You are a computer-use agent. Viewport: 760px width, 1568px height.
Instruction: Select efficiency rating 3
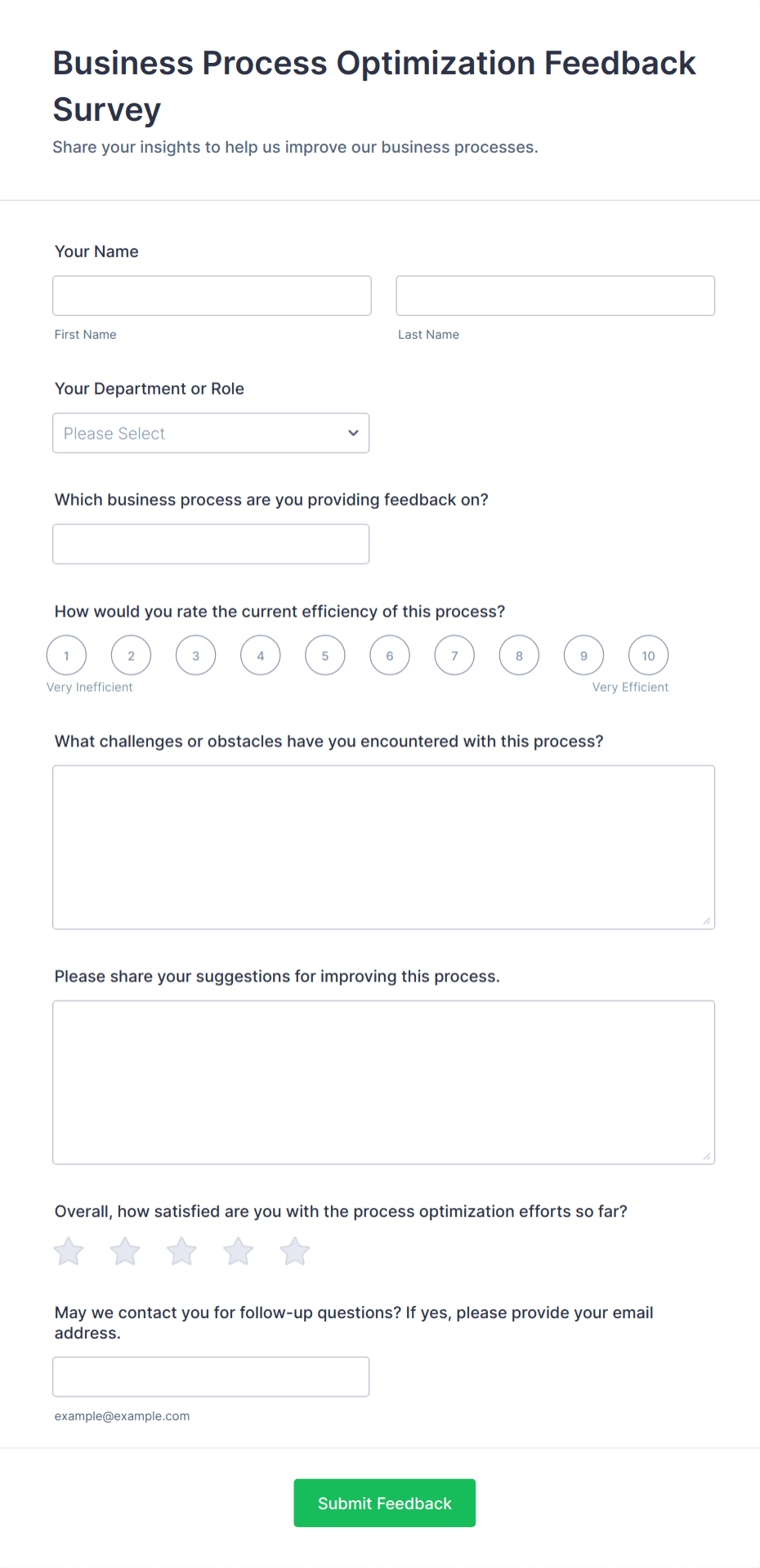195,655
